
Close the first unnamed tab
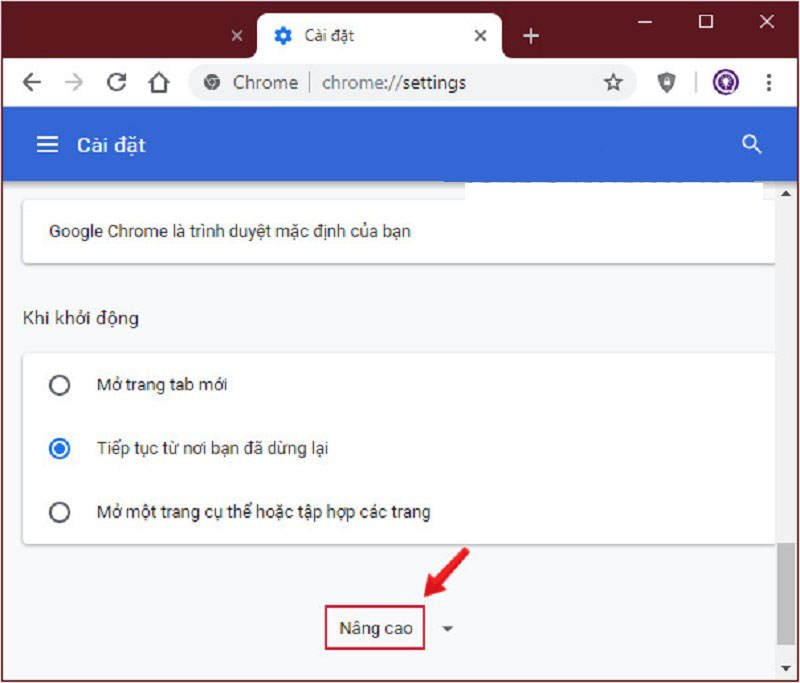237,36
